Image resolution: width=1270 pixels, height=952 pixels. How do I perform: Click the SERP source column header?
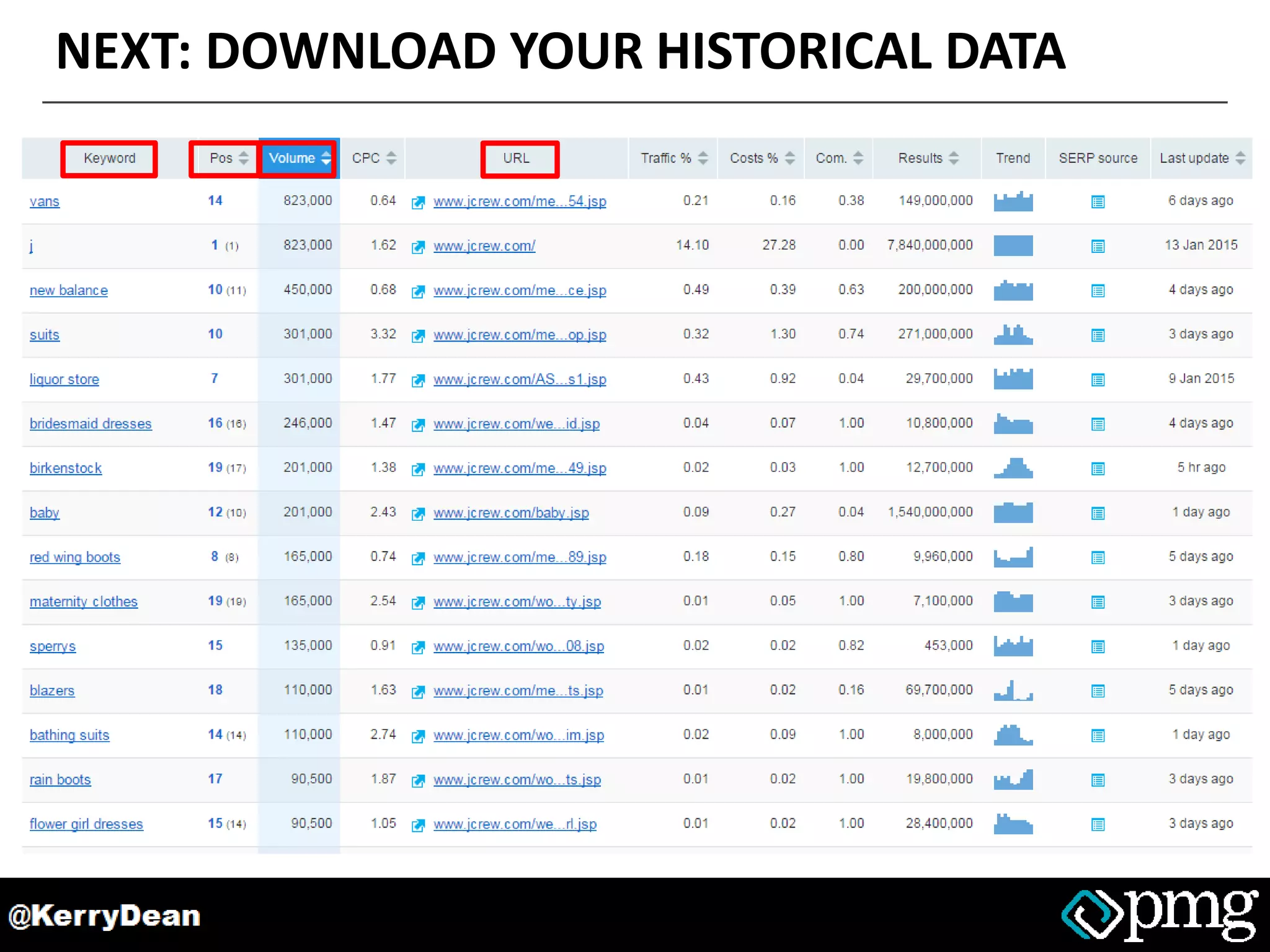(1098, 159)
